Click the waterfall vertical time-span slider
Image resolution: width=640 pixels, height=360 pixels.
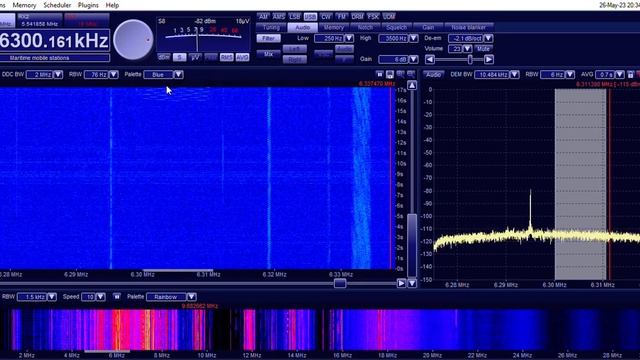(x=412, y=246)
